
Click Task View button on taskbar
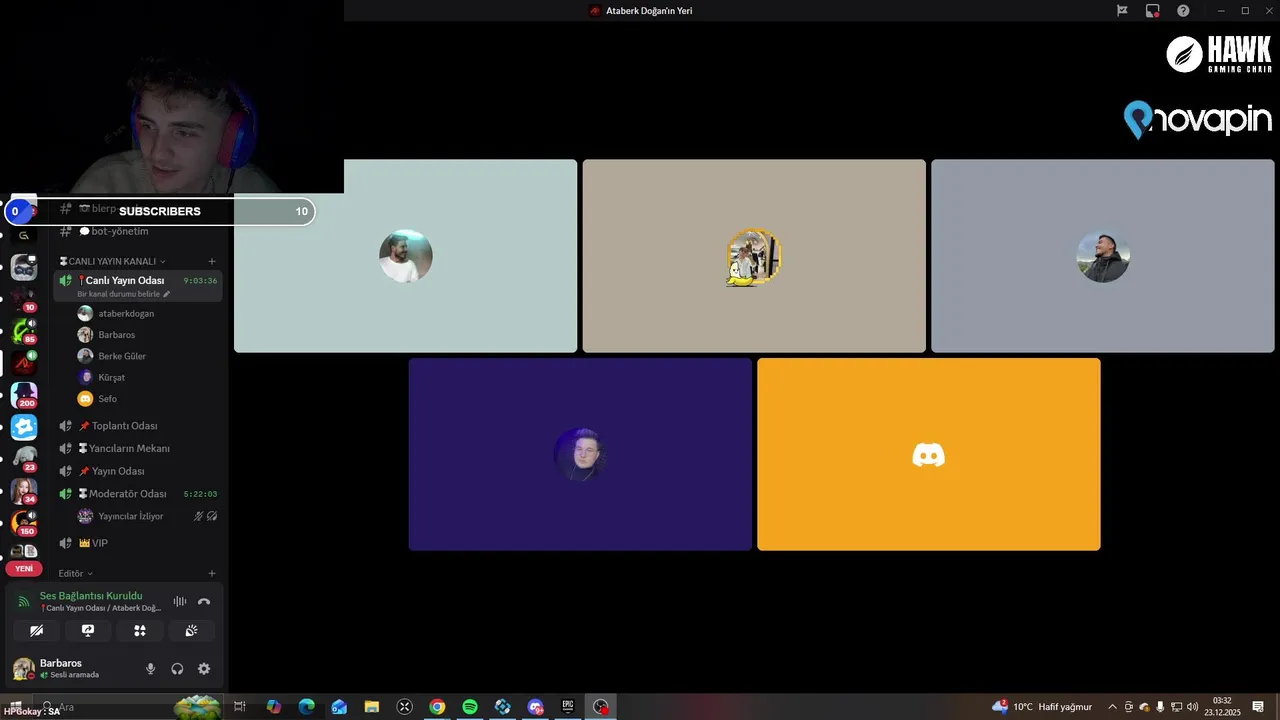pos(240,707)
